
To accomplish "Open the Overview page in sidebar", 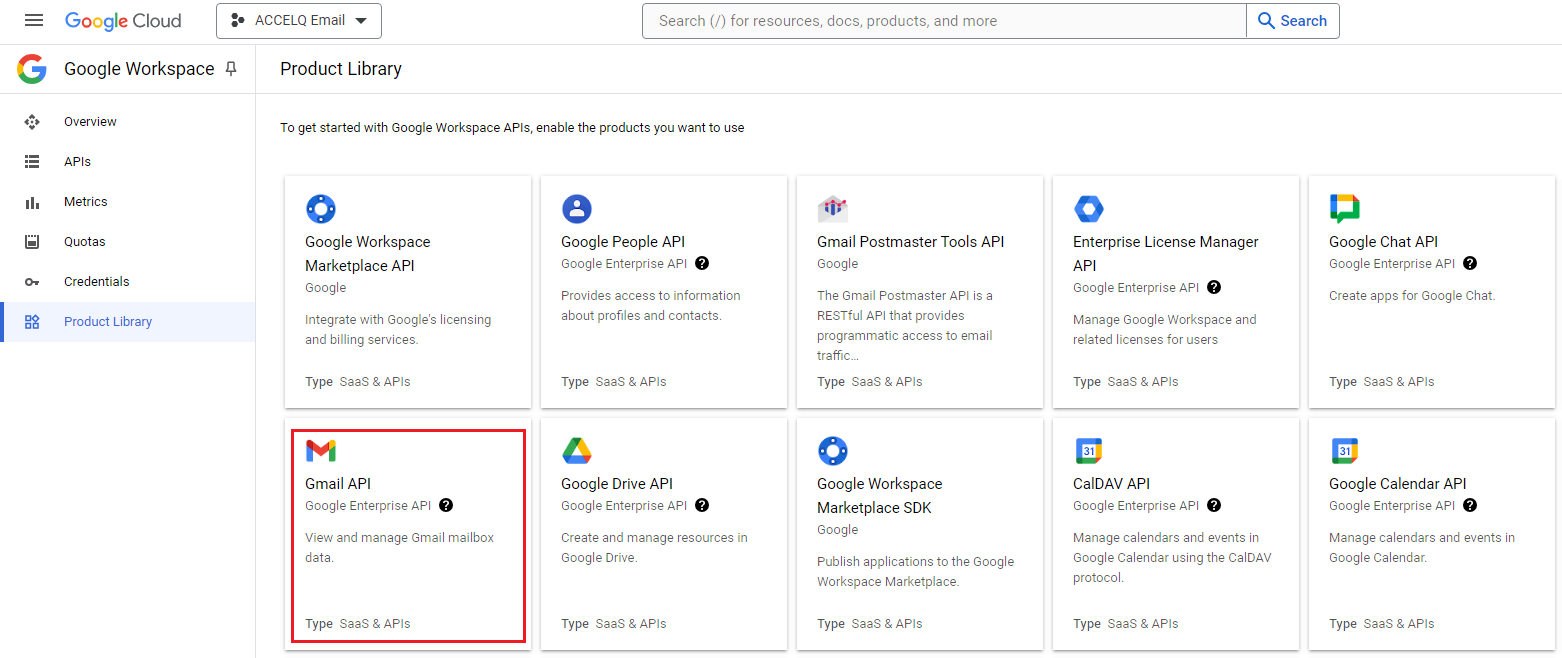I will point(128,122).
